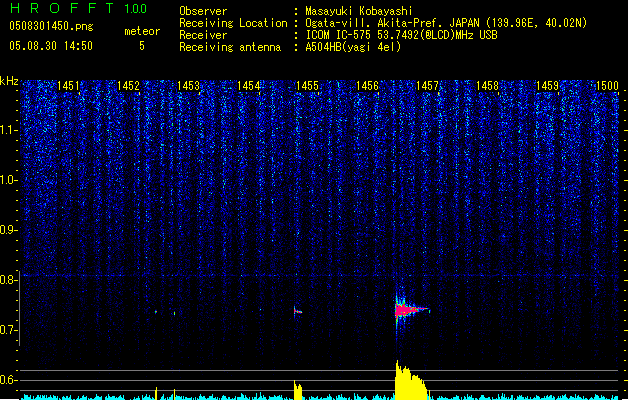
Task: Click the receiving location Ogata-vill. Akita-Pref. text
Action: [446, 23]
